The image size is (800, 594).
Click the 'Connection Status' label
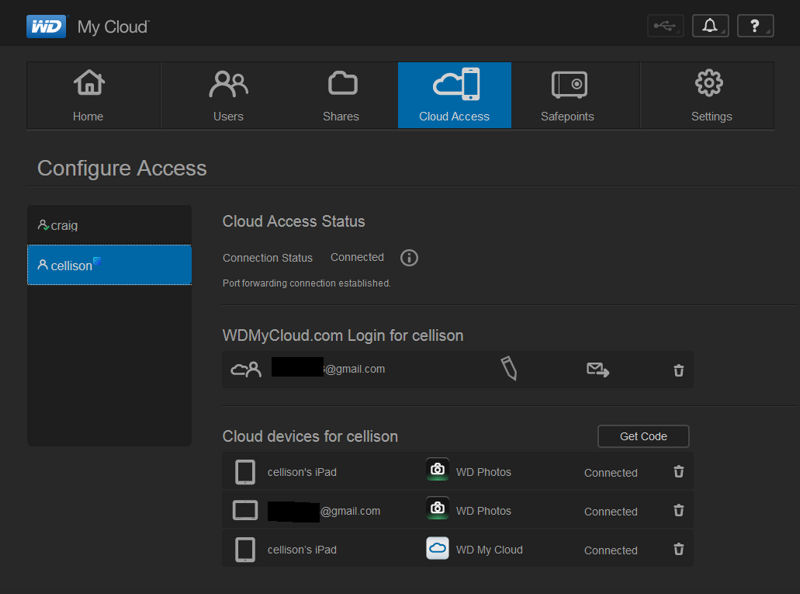(x=267, y=258)
